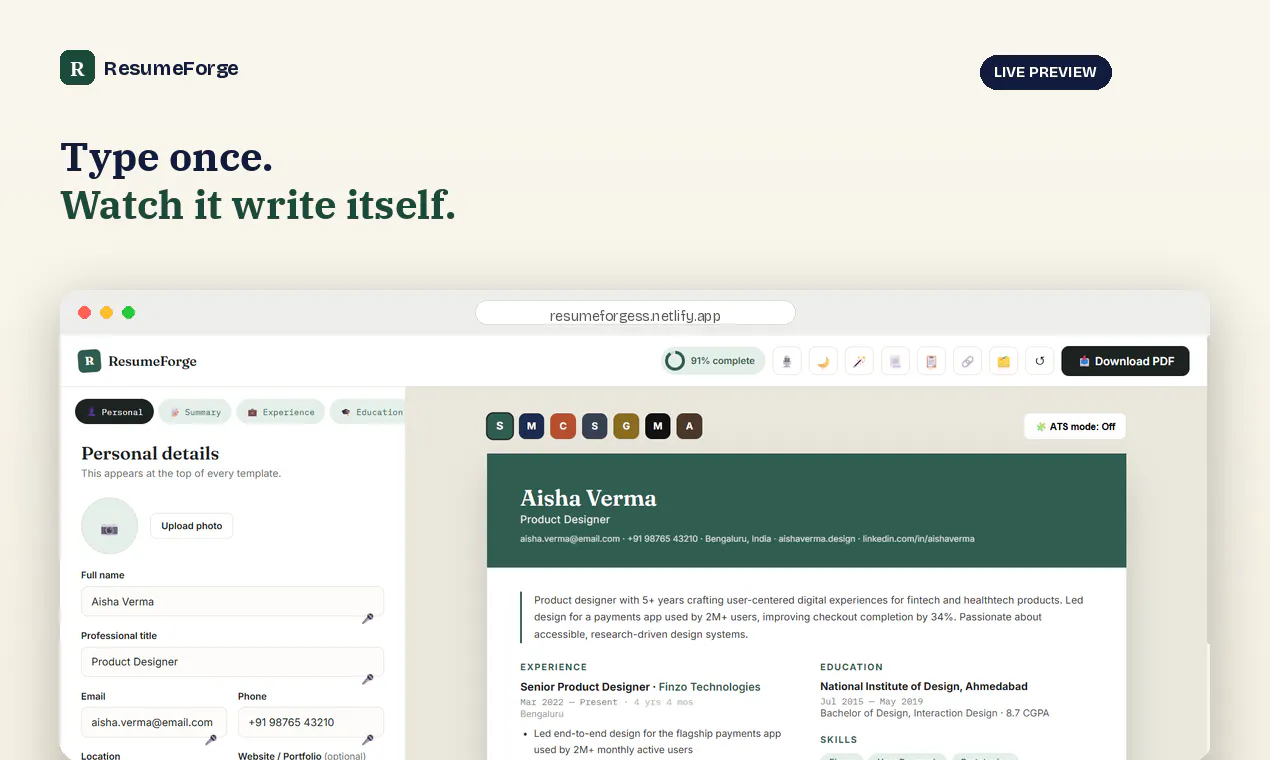Click the SKILLS section heading in the resume
Image resolution: width=1270 pixels, height=760 pixels.
coord(839,740)
